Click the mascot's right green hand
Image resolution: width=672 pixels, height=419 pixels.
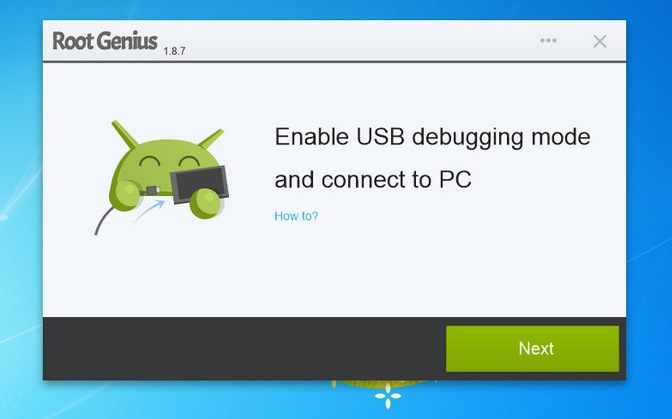(x=206, y=203)
